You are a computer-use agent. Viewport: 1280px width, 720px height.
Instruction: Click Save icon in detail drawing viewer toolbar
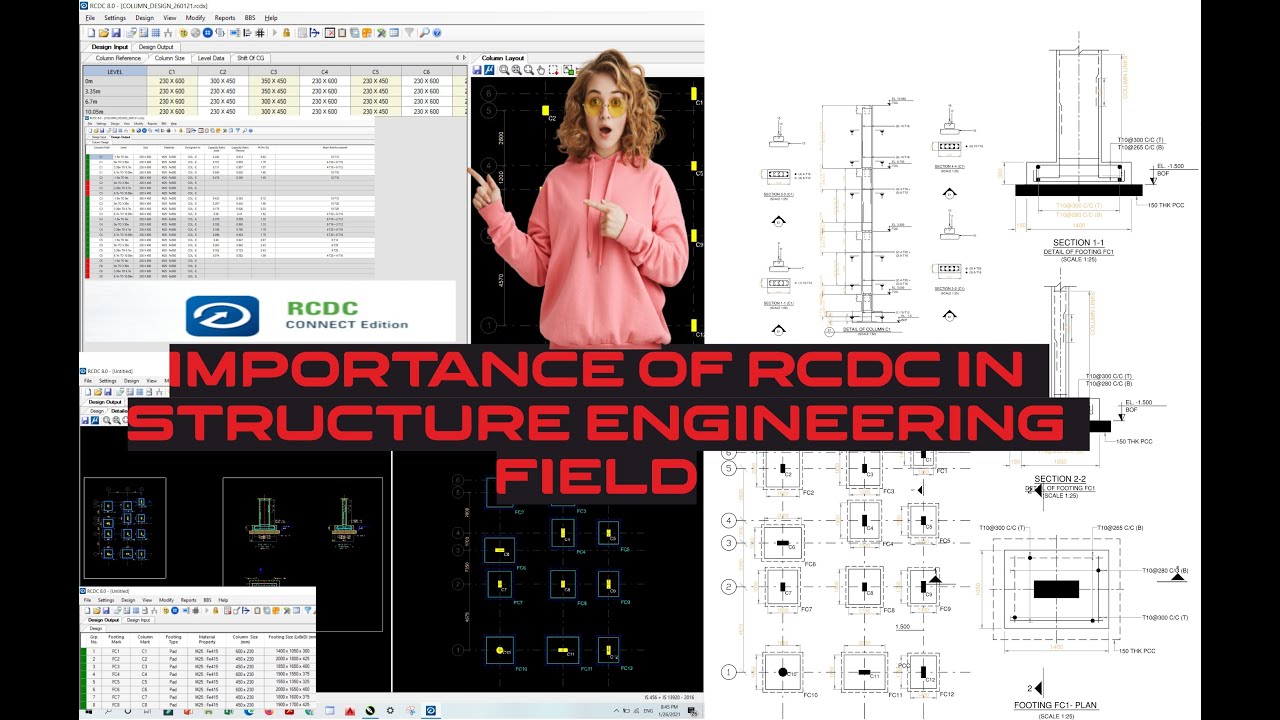pyautogui.click(x=85, y=420)
